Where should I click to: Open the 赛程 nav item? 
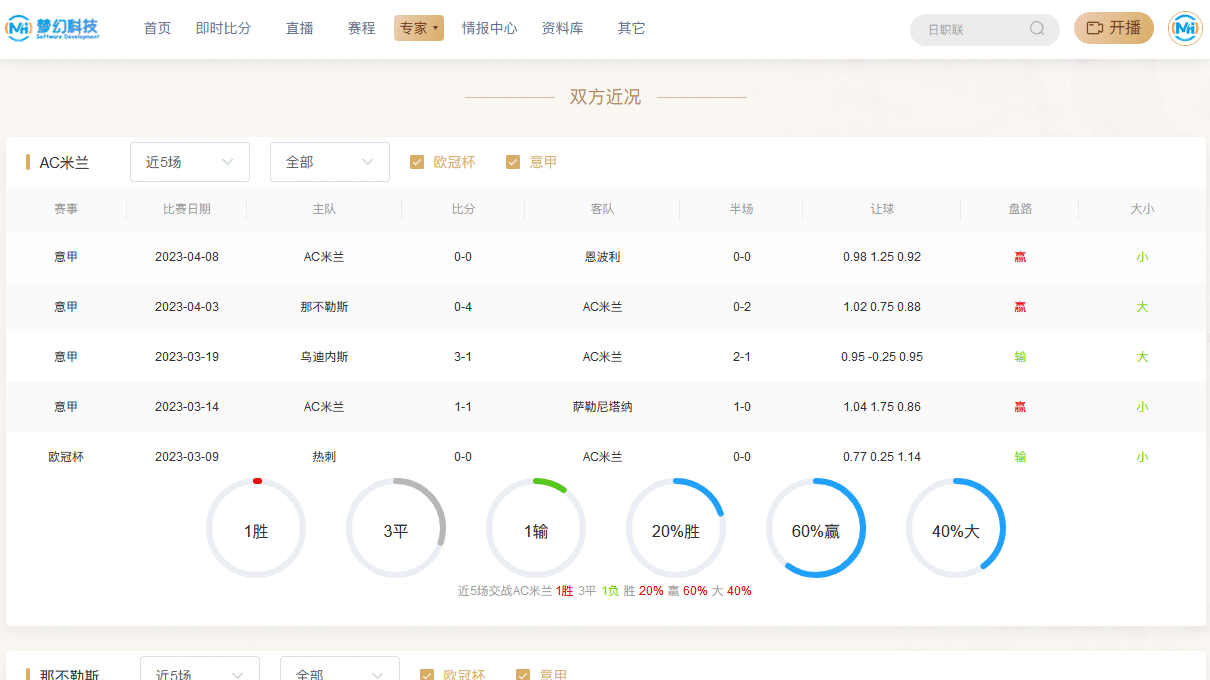coord(361,28)
